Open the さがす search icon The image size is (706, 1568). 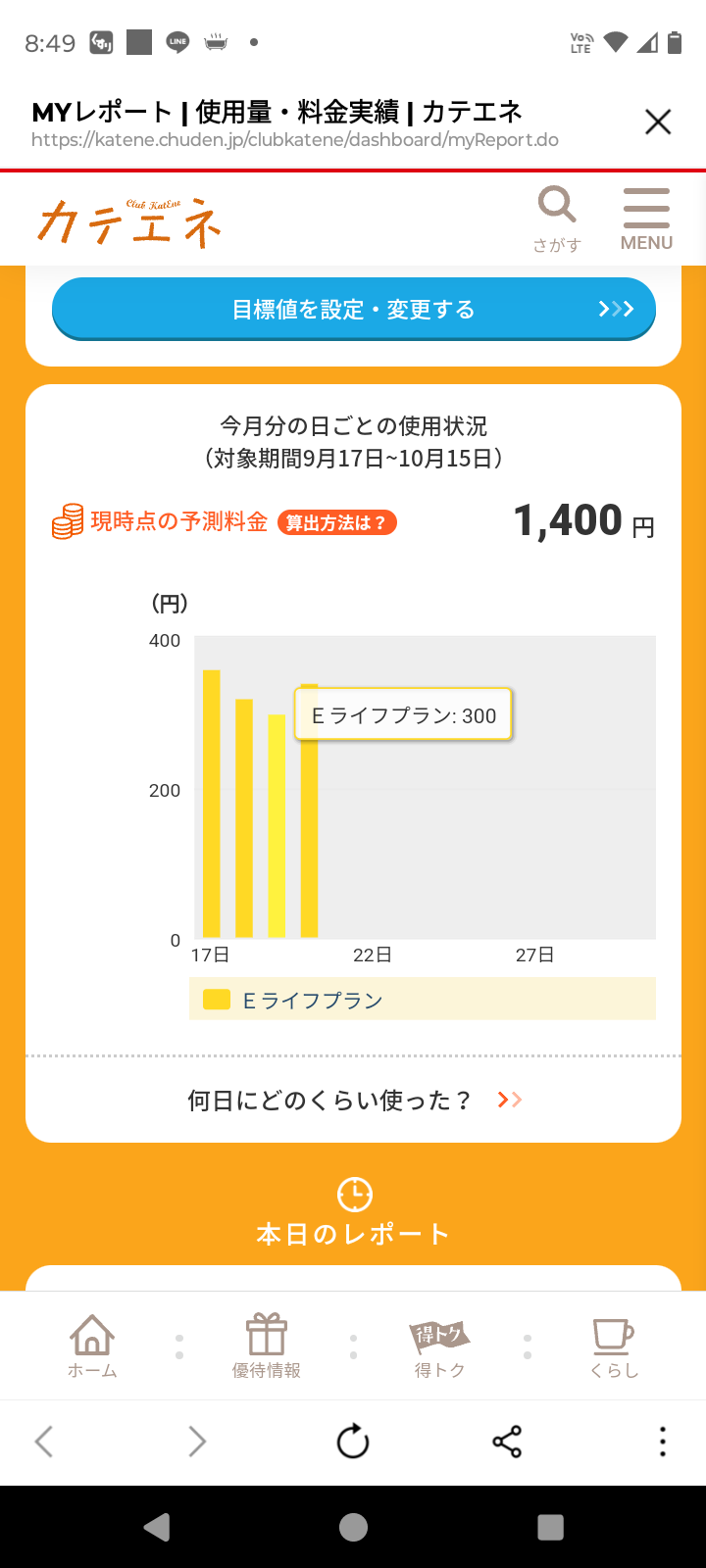pyautogui.click(x=557, y=219)
